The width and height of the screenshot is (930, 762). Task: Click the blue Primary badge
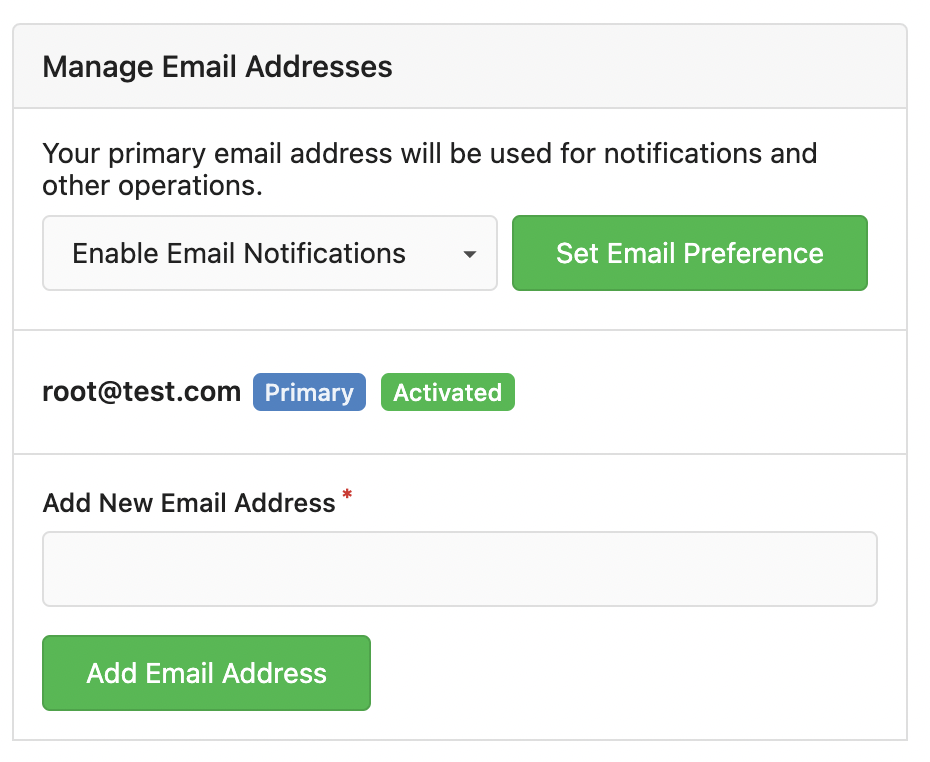(x=309, y=393)
